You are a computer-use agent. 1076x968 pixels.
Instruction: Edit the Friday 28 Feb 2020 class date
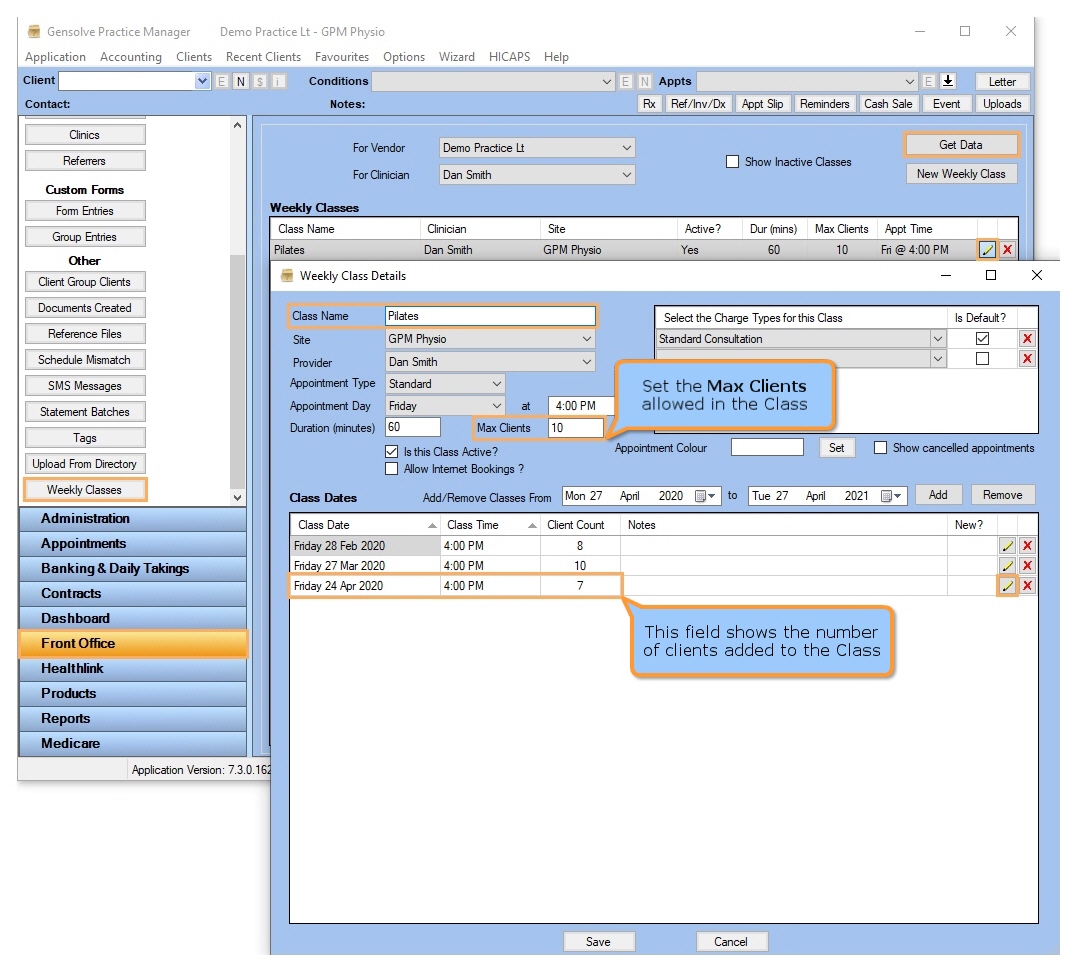tap(1007, 546)
